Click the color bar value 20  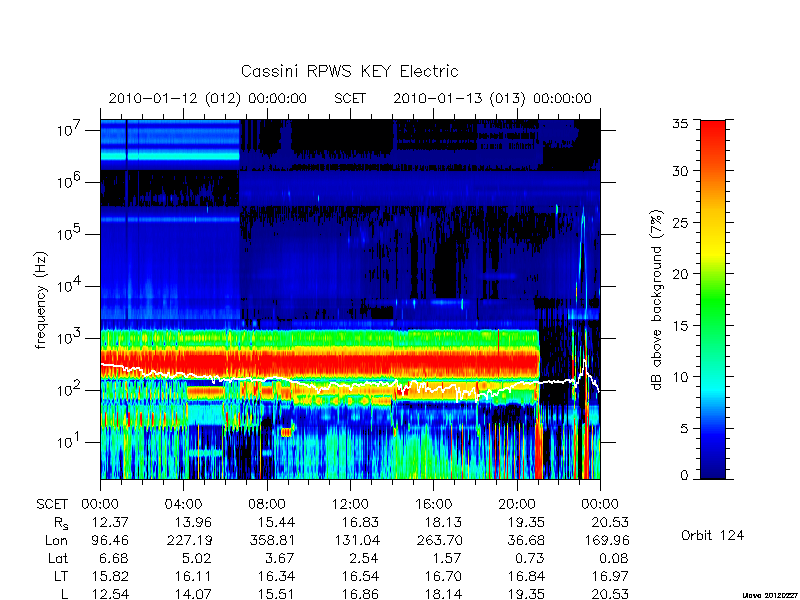point(680,273)
